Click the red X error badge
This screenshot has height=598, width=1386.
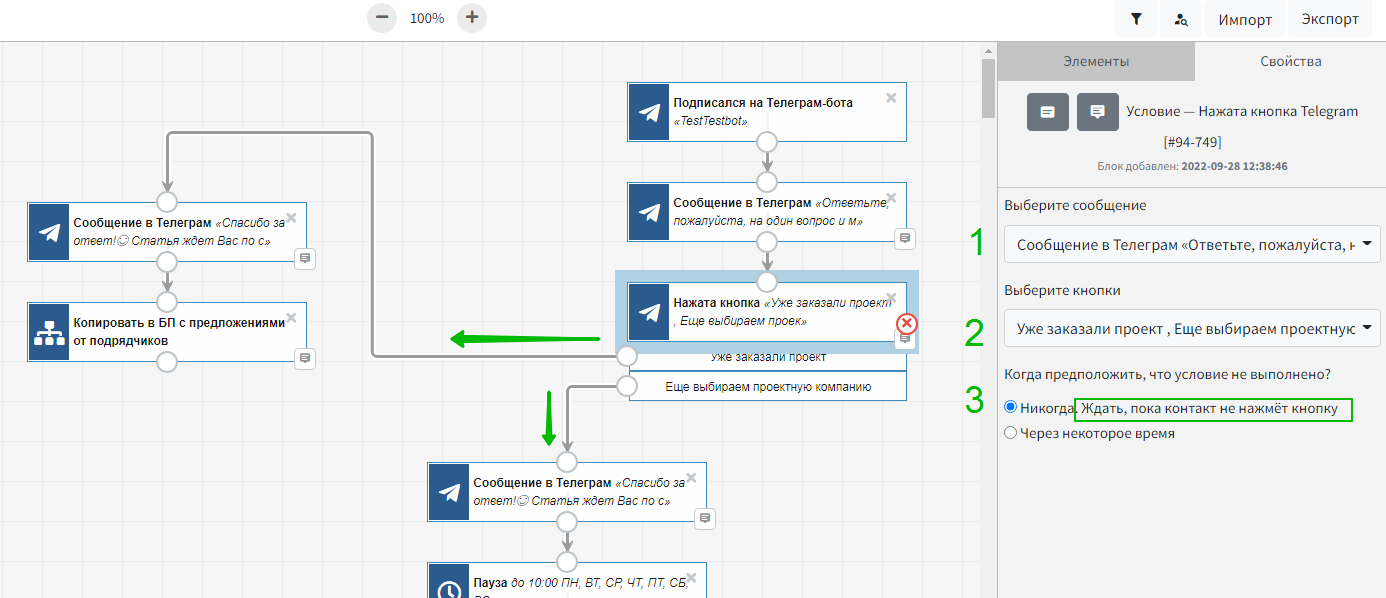coord(906,323)
